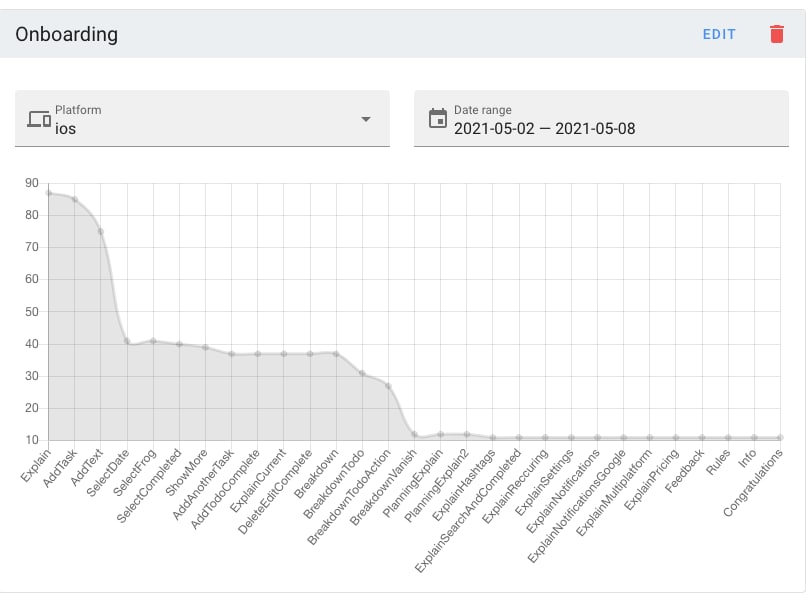Click the 'ExplainPricing' axis label
Screen dimensions: 809x605
(651, 479)
